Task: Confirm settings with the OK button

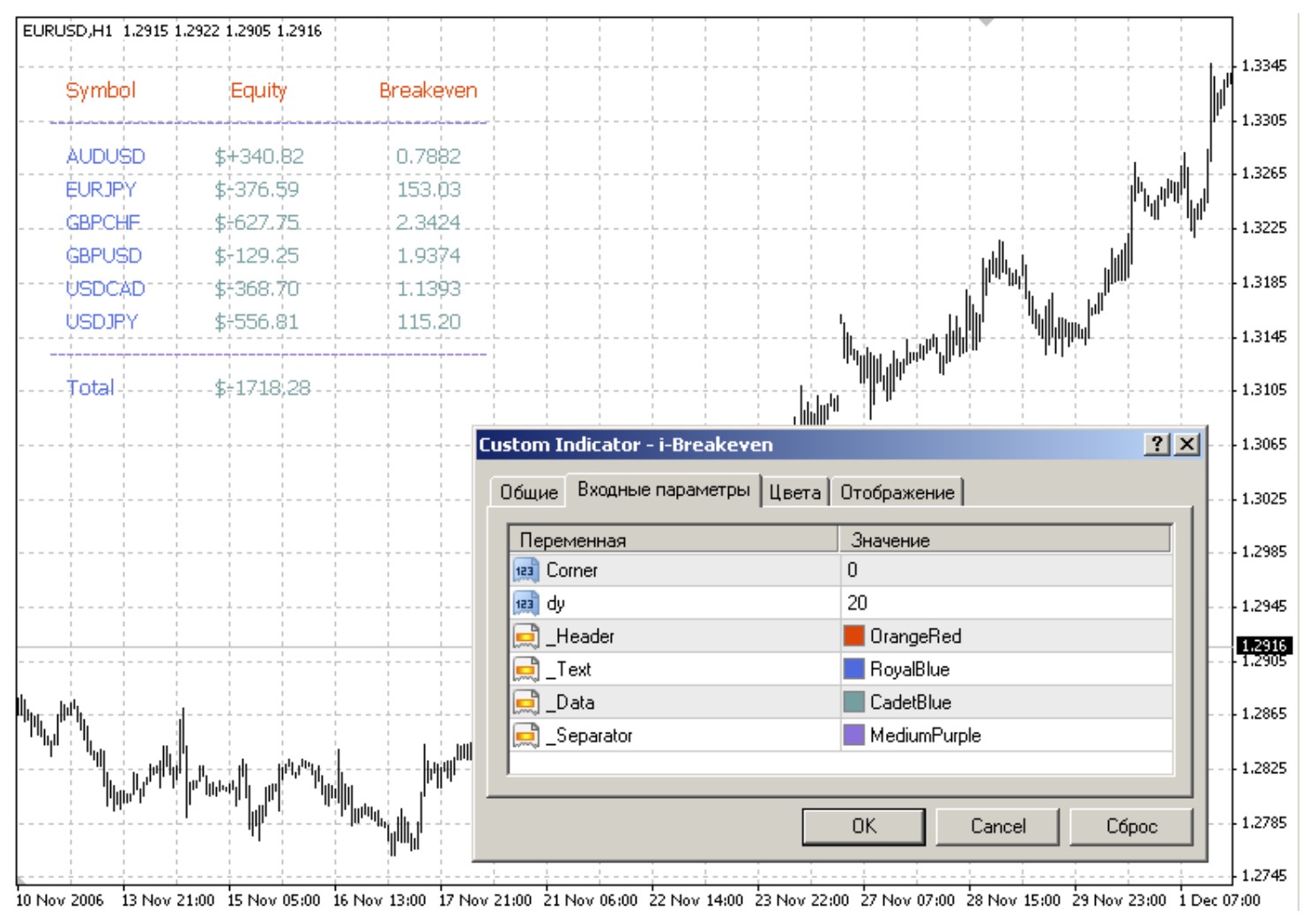Action: pos(863,826)
